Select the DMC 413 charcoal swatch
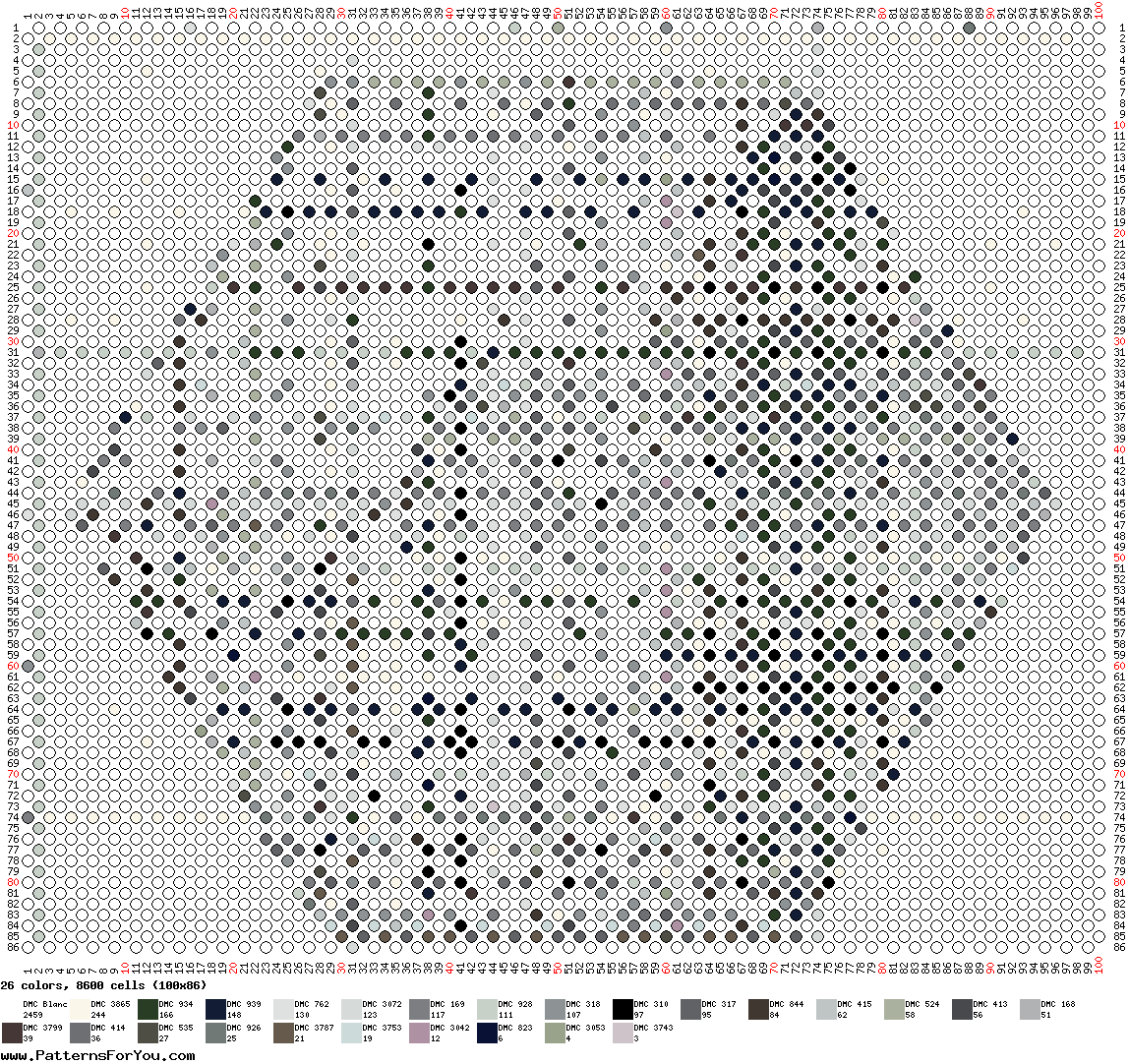Image resolution: width=1129 pixels, height=1064 pixels. pos(963,1010)
